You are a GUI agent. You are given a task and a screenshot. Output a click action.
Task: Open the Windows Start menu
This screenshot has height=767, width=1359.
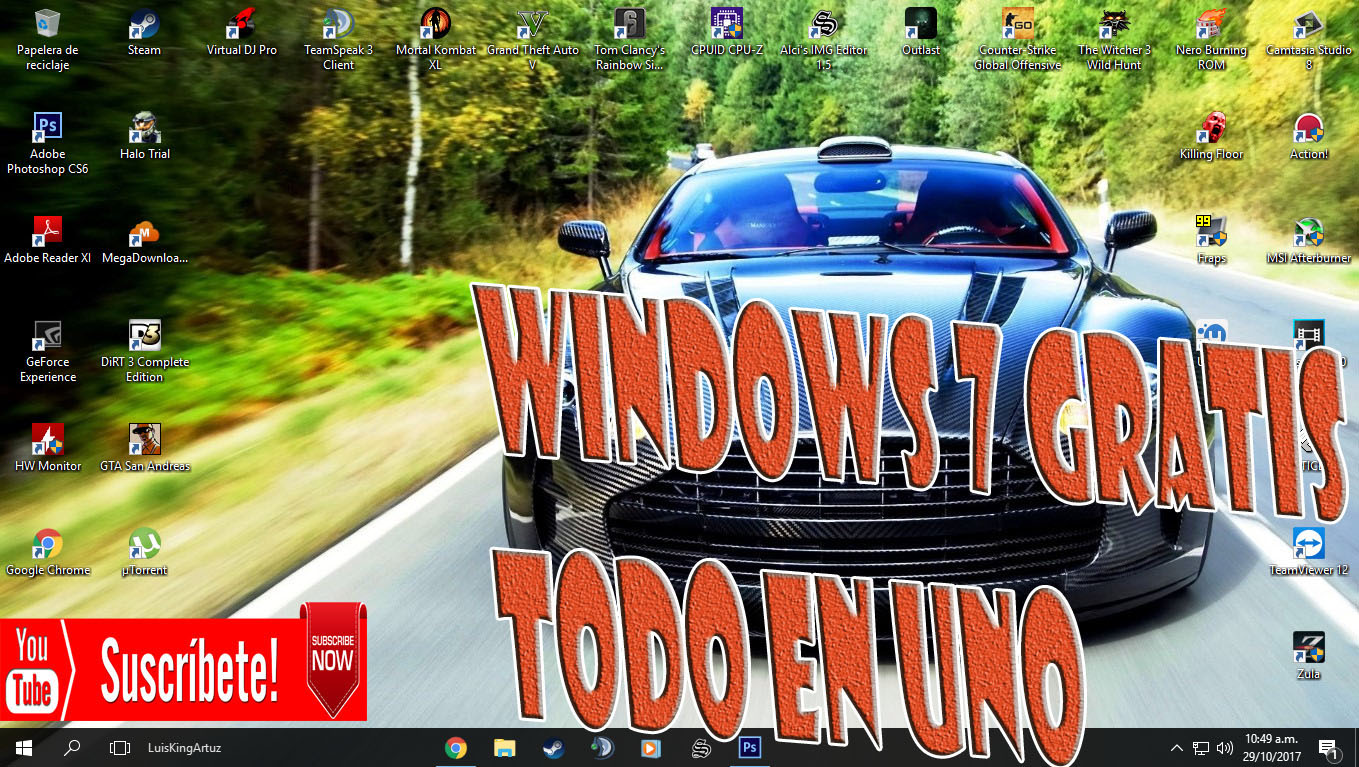(24, 748)
